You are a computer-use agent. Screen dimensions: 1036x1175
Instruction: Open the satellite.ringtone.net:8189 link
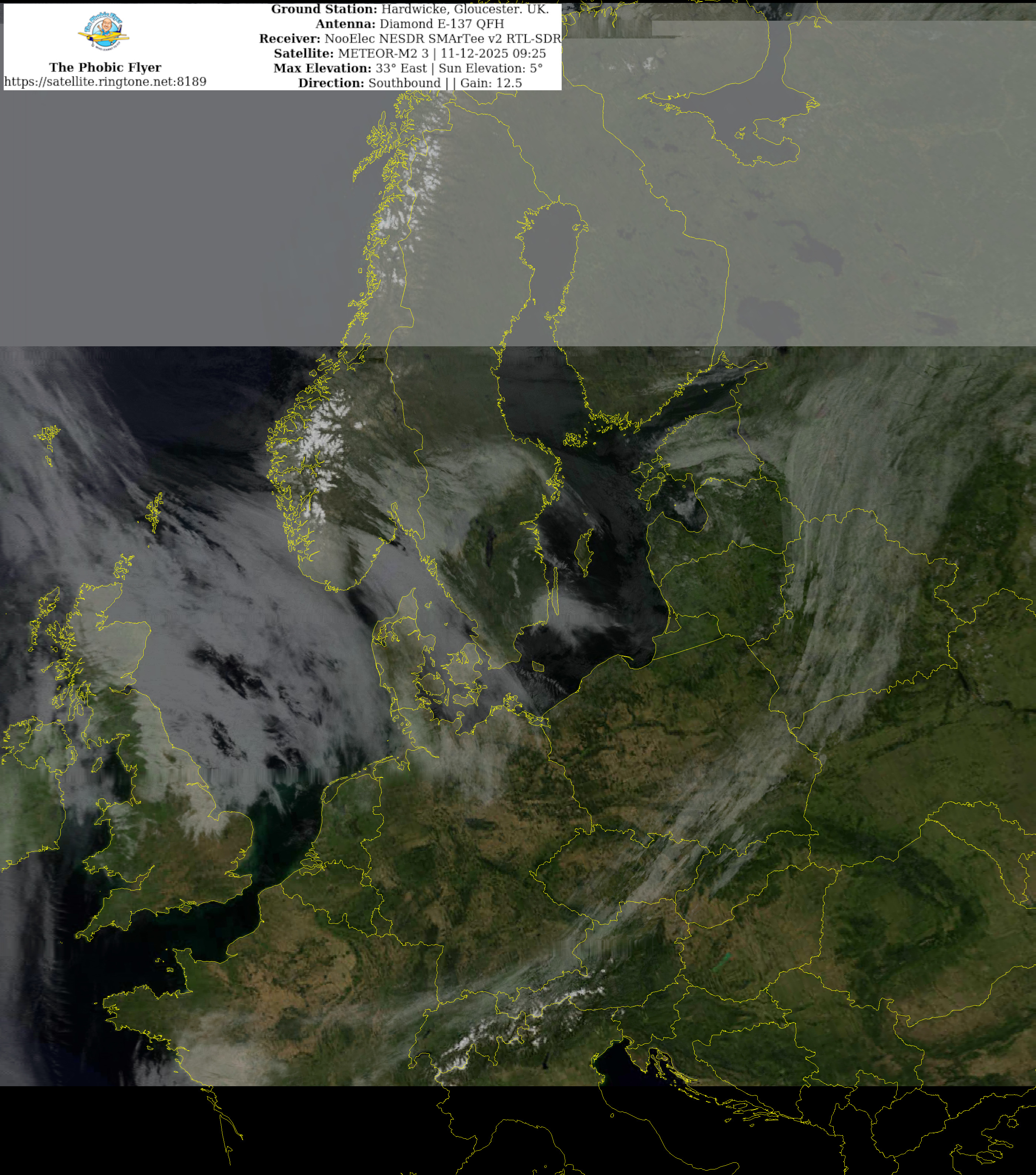click(x=105, y=82)
